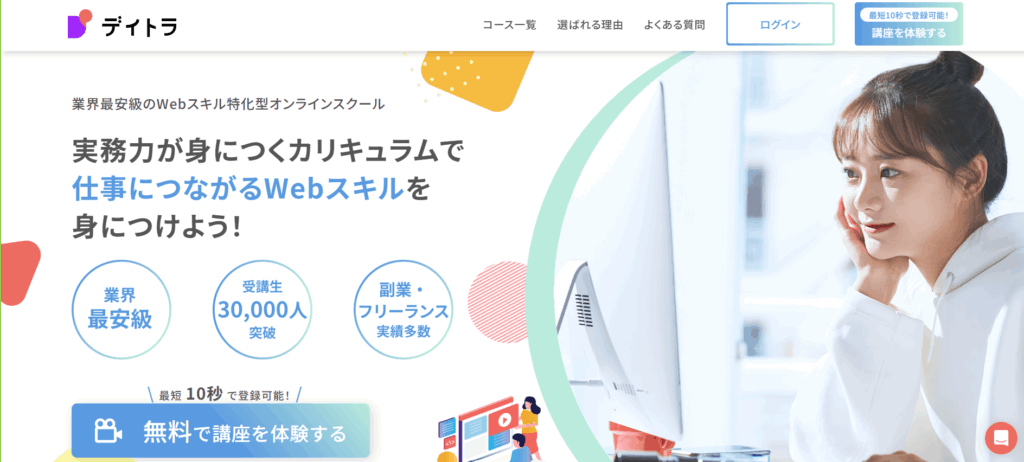The width and height of the screenshot is (1024, 462).
Task: Open the chat support bubble icon
Action: coord(1000,438)
